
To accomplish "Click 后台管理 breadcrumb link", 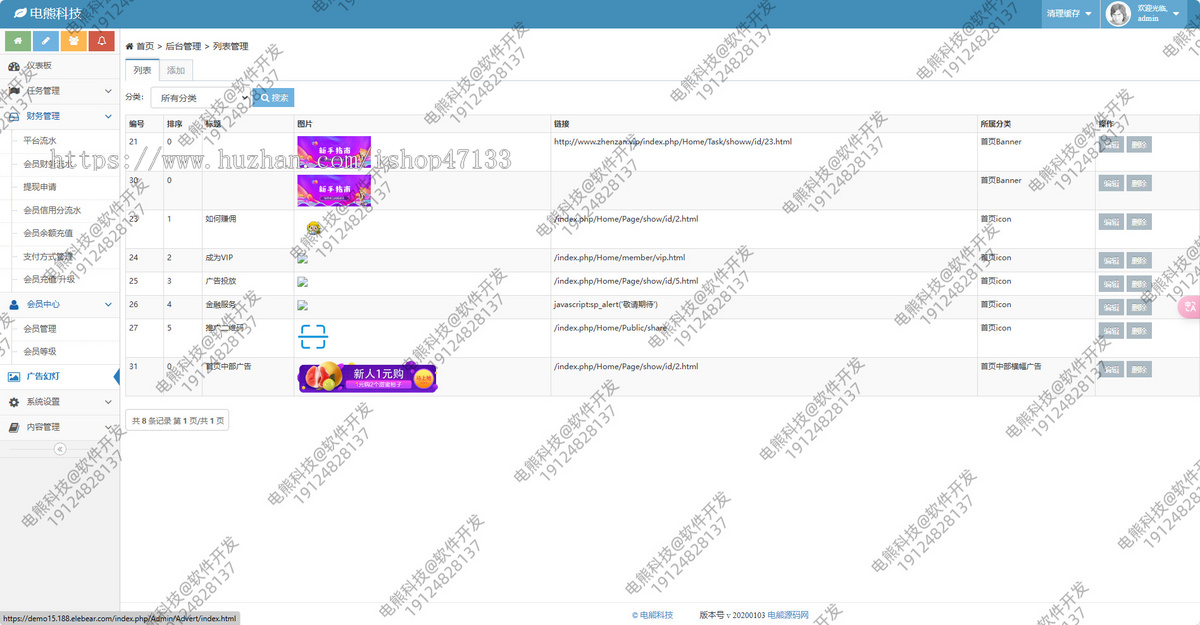I will tap(183, 47).
